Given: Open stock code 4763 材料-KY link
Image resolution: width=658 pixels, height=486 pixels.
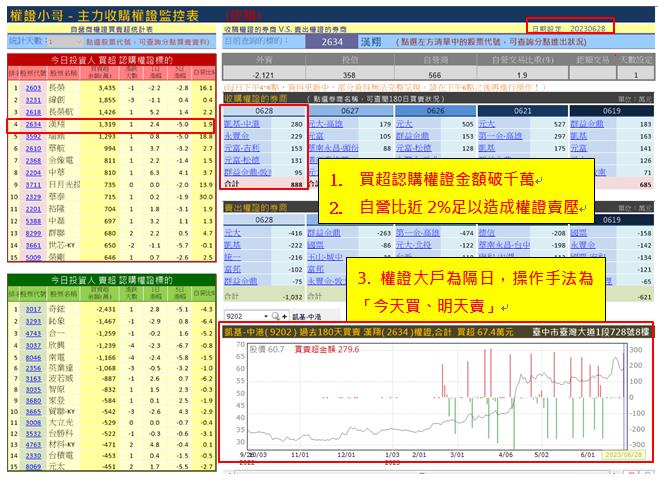Looking at the screenshot, I should 33,444.
